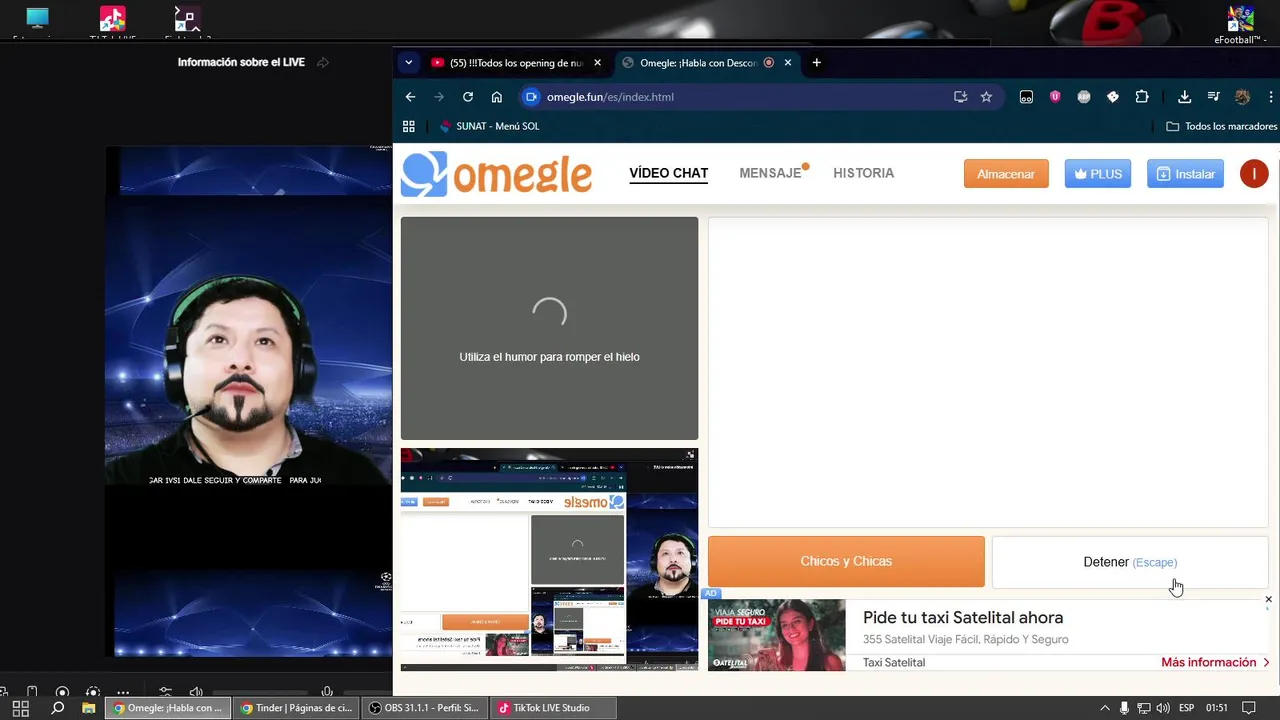Click the Omegle logo
1280x720 pixels.
click(496, 174)
